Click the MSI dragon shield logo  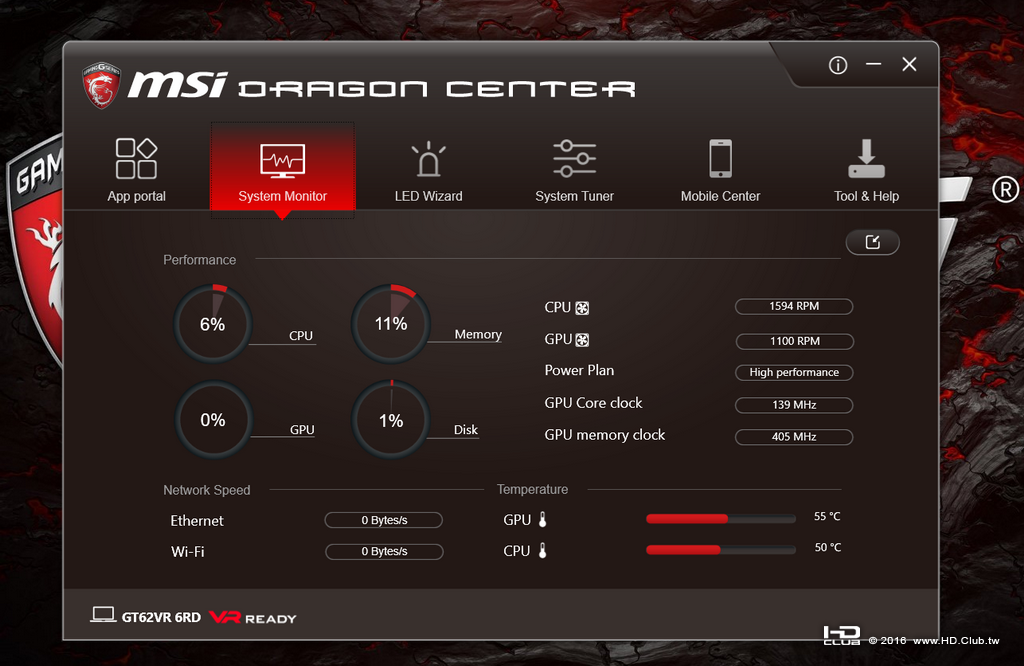[x=101, y=85]
